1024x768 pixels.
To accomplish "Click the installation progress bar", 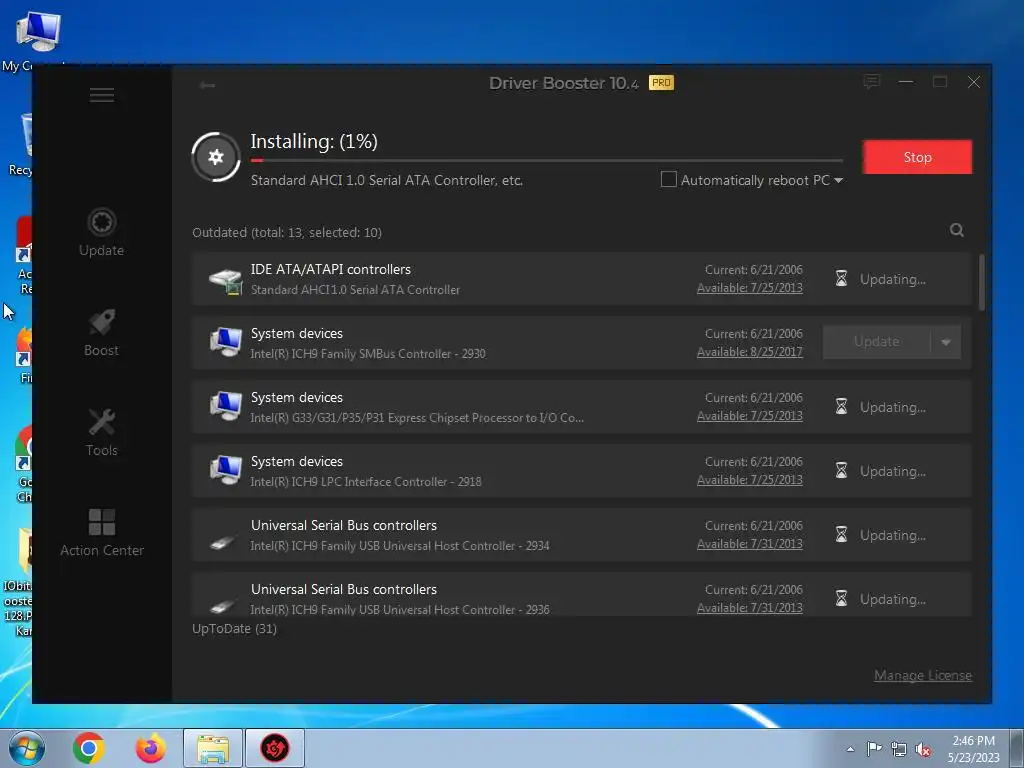I will tap(547, 160).
